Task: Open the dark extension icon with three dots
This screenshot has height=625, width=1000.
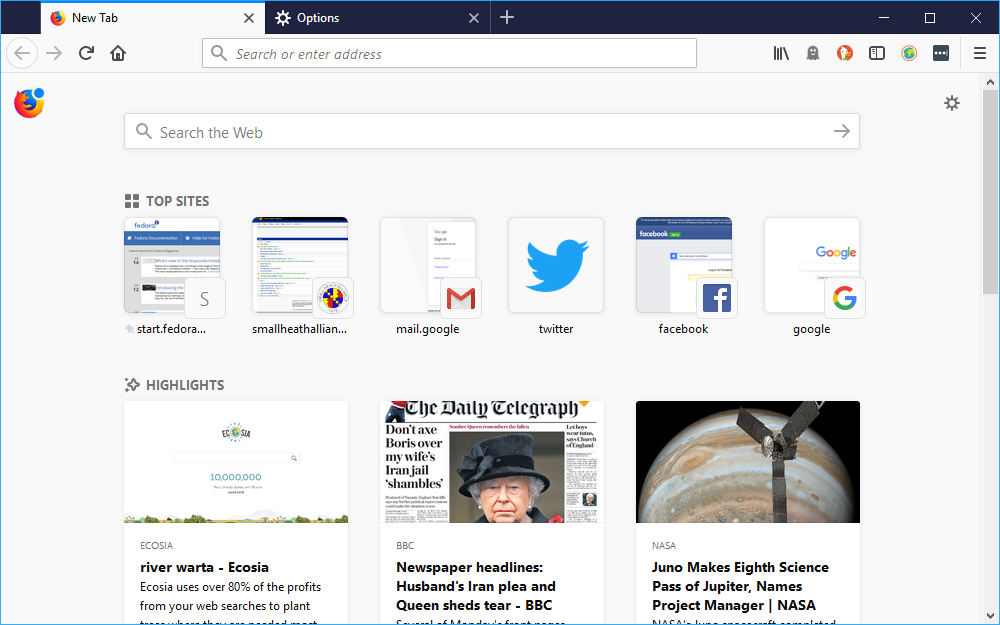Action: 941,54
